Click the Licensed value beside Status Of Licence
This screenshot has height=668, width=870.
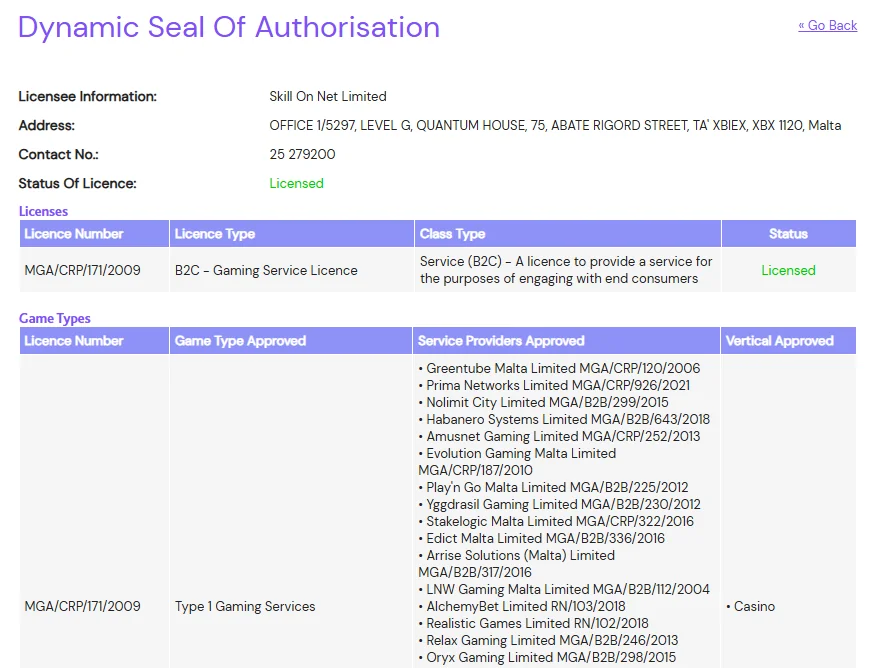click(x=296, y=183)
